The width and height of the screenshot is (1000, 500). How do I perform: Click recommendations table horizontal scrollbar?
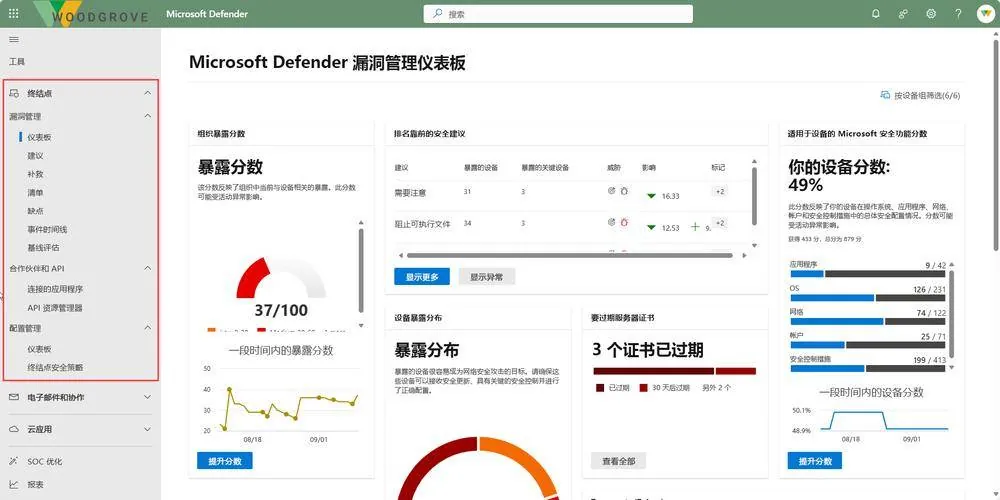tap(570, 256)
